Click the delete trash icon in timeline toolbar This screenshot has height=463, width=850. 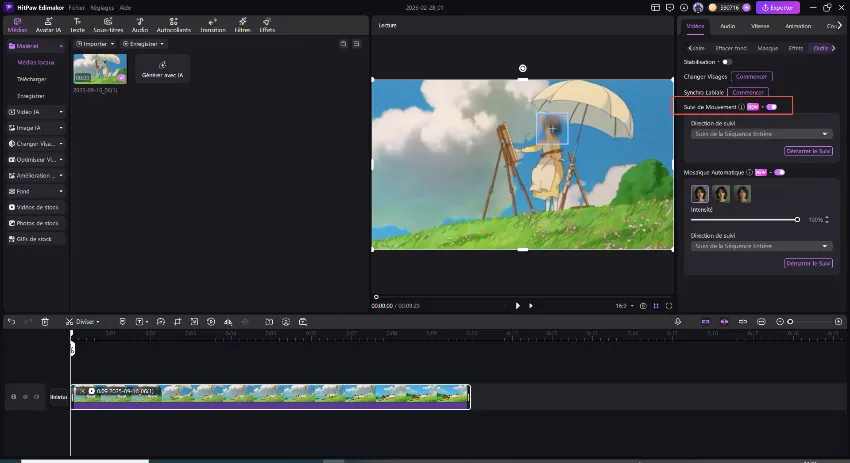point(45,321)
